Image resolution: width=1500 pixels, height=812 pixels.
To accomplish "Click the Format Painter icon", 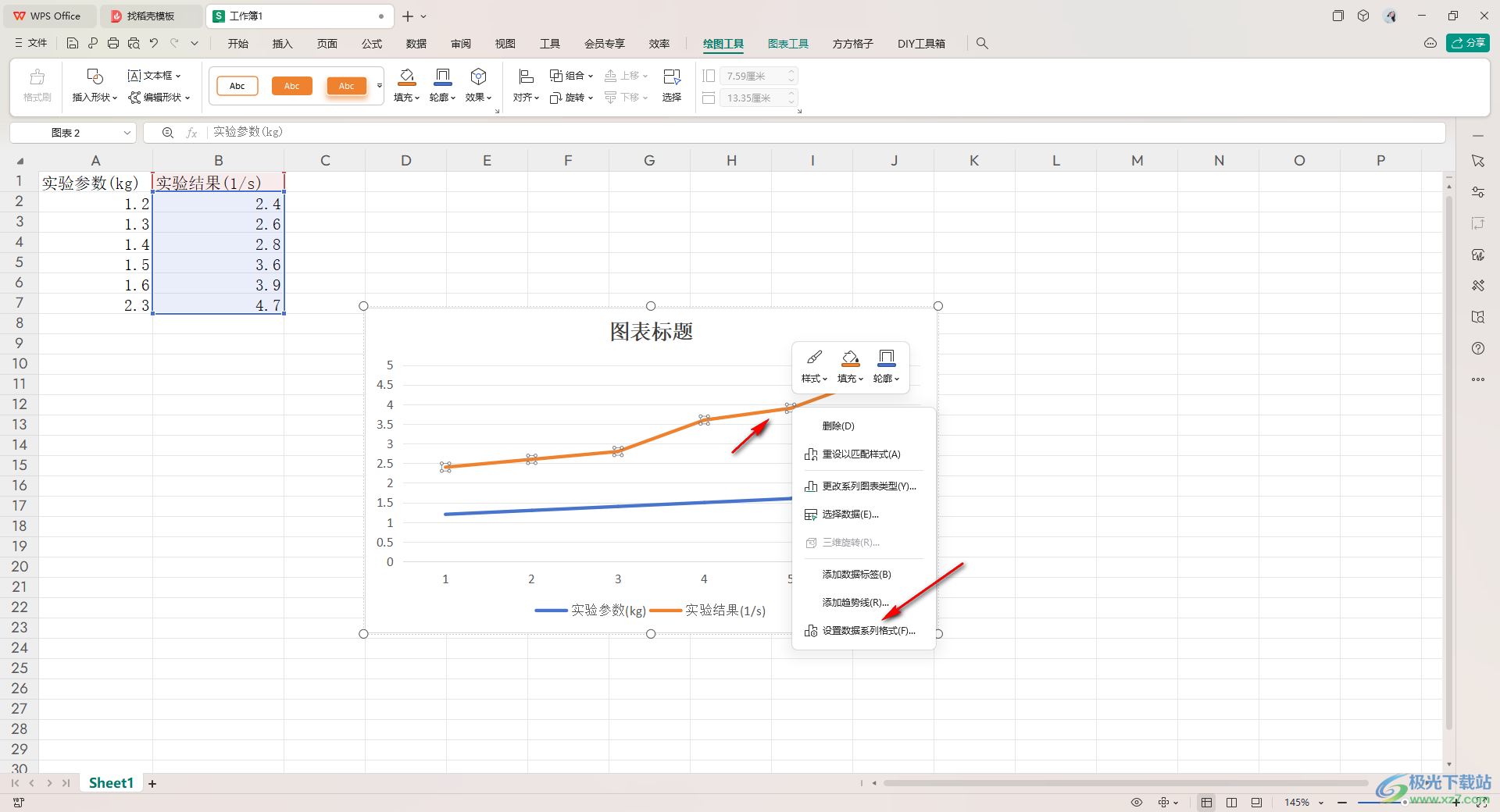I will pos(37,77).
